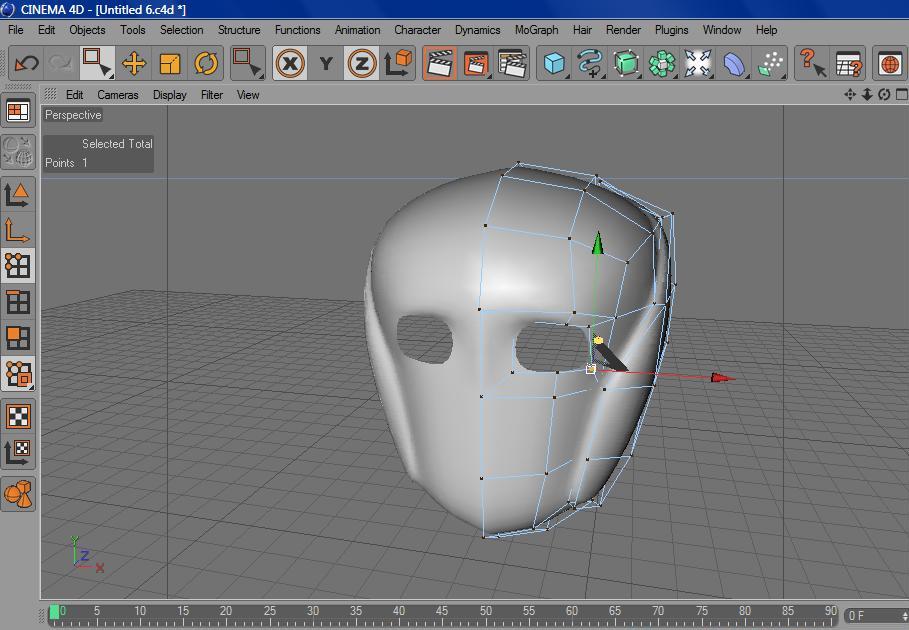Select the Texture Axis tool
This screenshot has height=630, width=909.
tap(18, 452)
